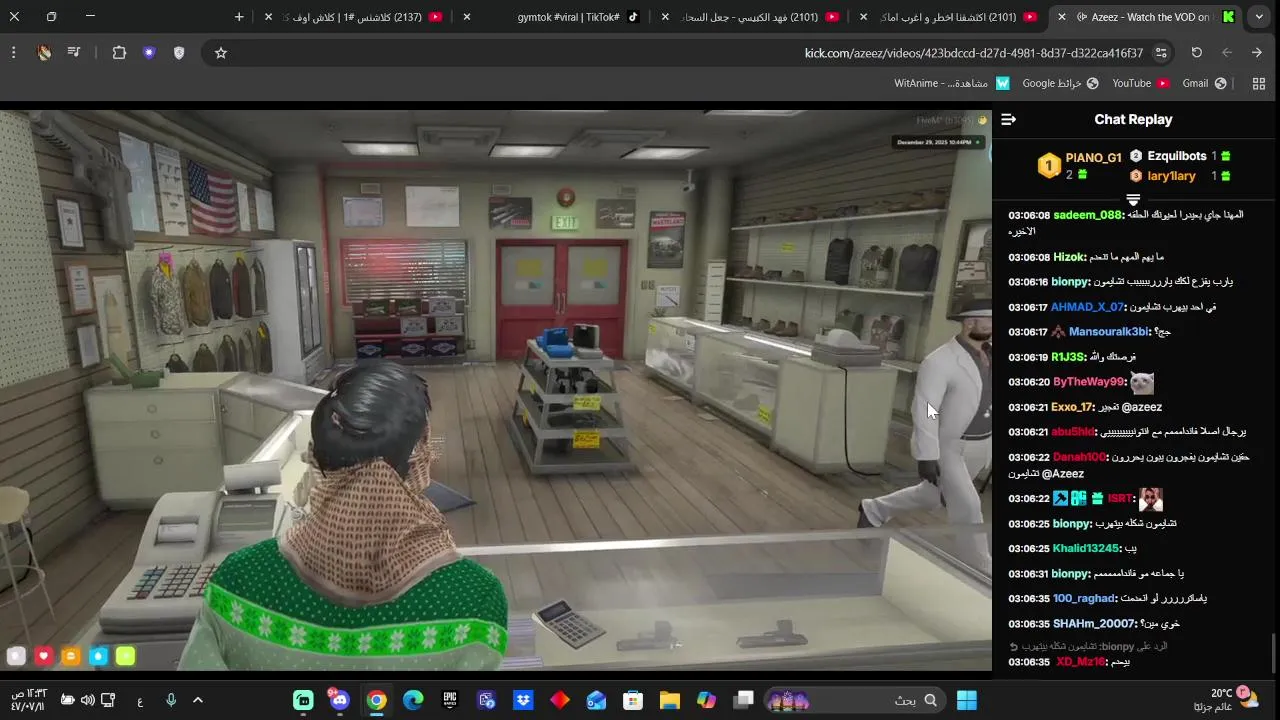Open the media control playlist icon

coord(74,53)
